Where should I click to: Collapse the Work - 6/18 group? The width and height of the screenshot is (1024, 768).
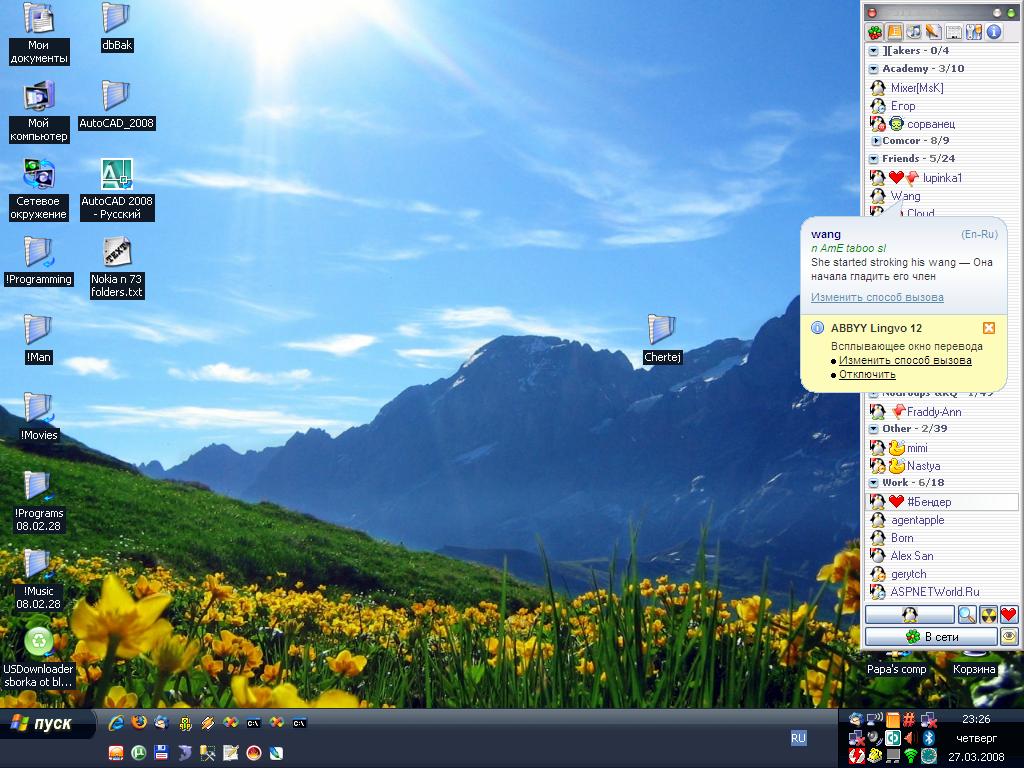click(x=874, y=483)
